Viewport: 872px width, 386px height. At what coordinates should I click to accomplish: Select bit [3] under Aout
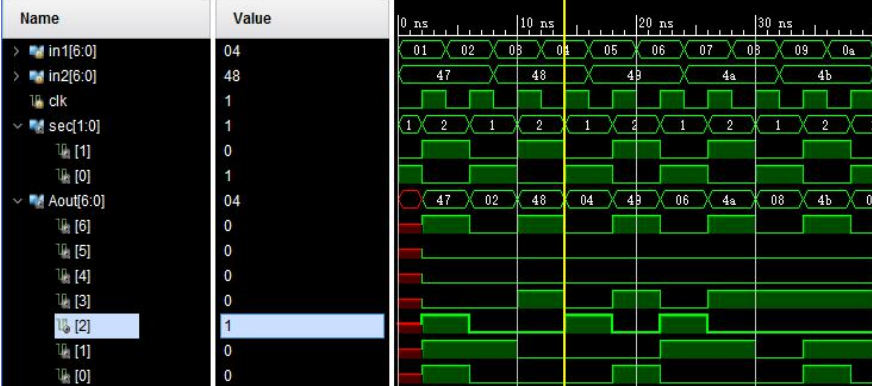(83, 301)
